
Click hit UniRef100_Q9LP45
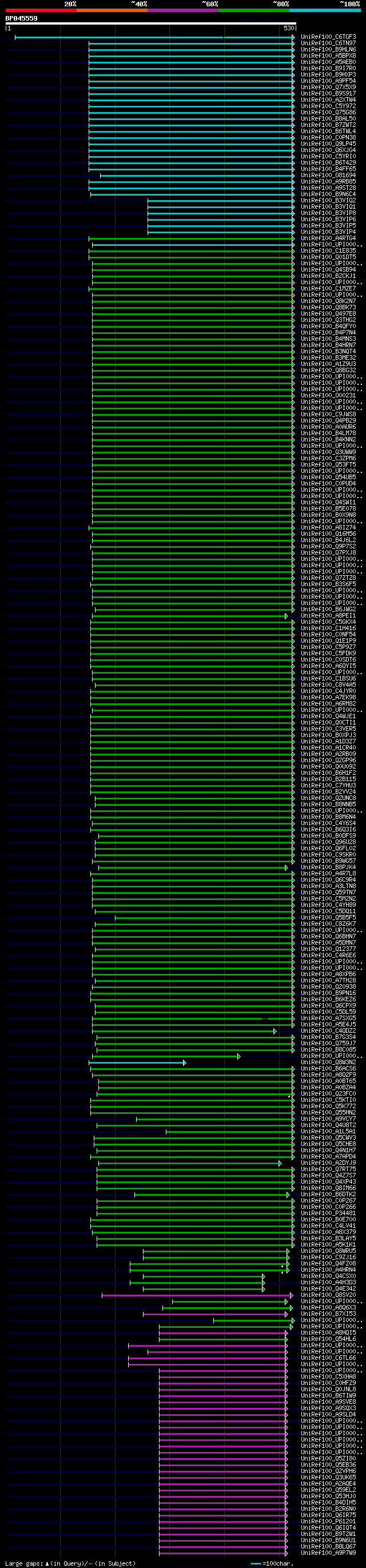click(328, 144)
